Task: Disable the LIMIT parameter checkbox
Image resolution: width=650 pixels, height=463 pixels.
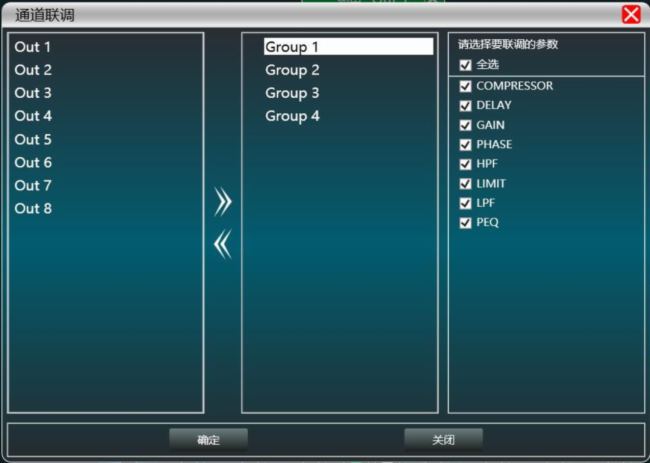Action: point(465,184)
